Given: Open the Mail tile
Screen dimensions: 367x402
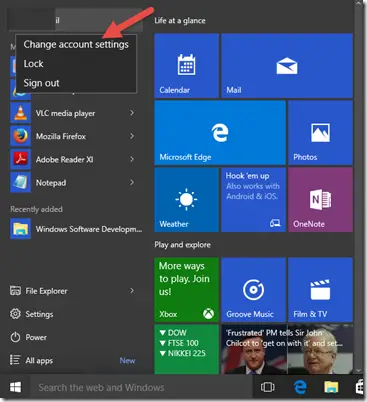Looking at the screenshot, I should pyautogui.click(x=287, y=66).
